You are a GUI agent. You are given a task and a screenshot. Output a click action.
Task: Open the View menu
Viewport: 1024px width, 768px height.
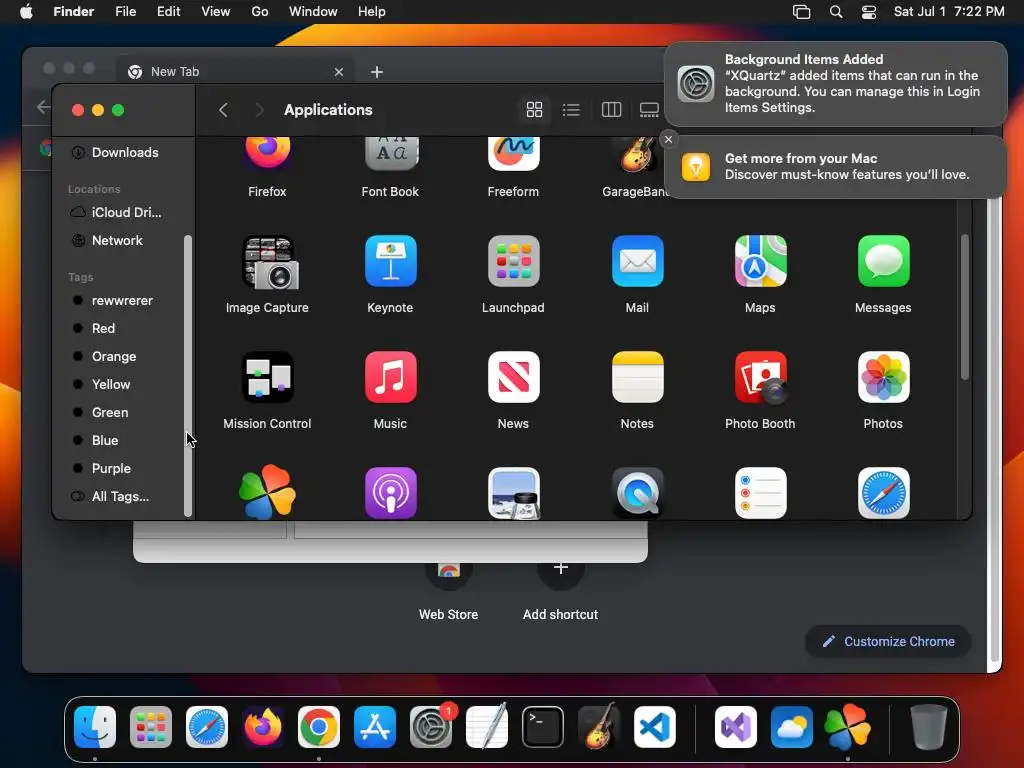[x=216, y=12]
